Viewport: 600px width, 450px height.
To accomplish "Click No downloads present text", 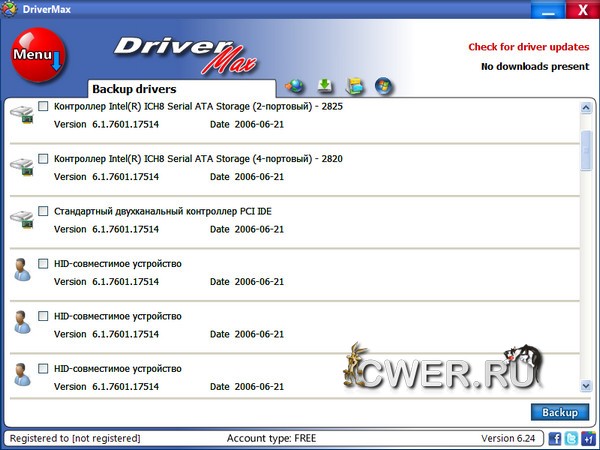I will (534, 67).
